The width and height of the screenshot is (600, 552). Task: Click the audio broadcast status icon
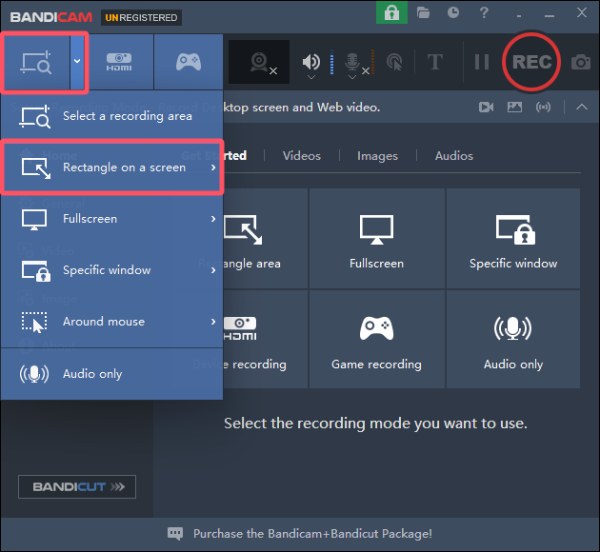(x=543, y=107)
